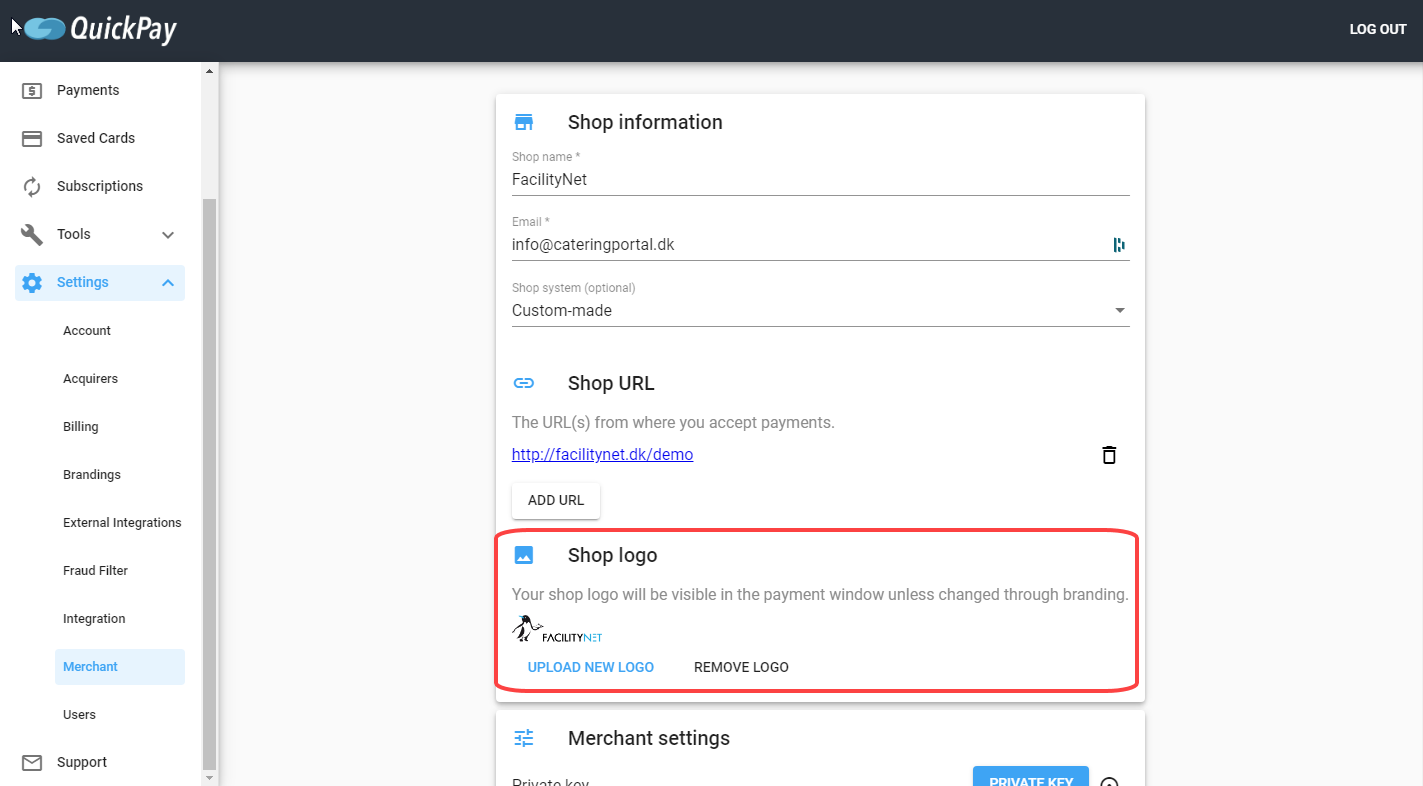The height and width of the screenshot is (786, 1423).
Task: Click the password manager icon in Email field
Action: pyautogui.click(x=1119, y=245)
